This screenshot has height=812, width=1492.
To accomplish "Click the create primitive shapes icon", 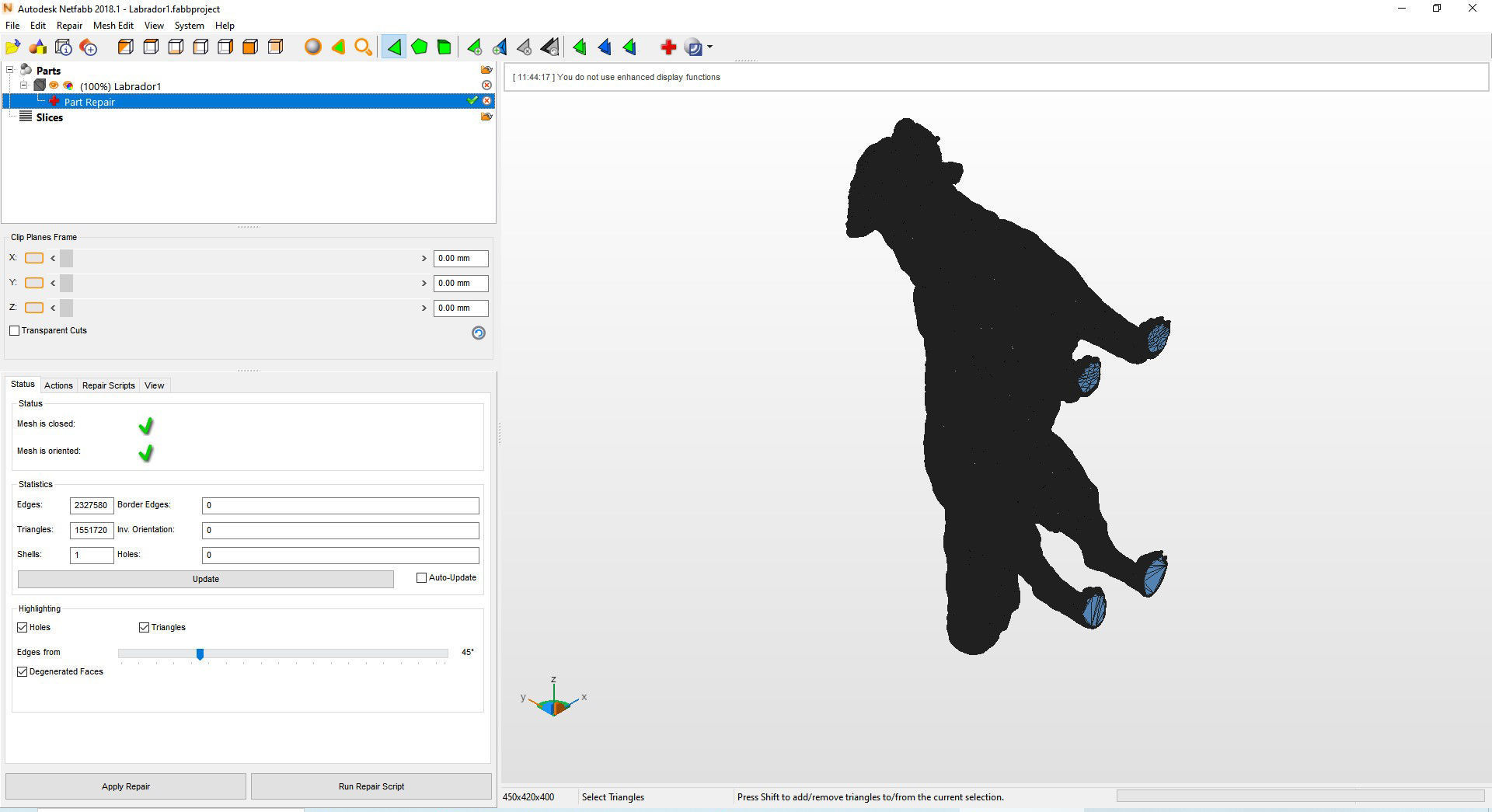I will pos(38,47).
